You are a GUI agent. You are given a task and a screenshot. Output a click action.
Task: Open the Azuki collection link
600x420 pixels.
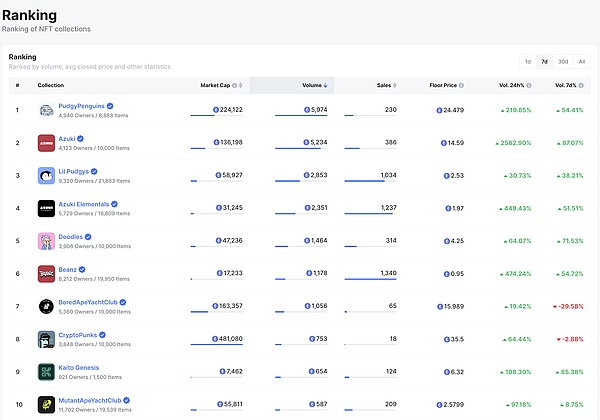point(67,138)
